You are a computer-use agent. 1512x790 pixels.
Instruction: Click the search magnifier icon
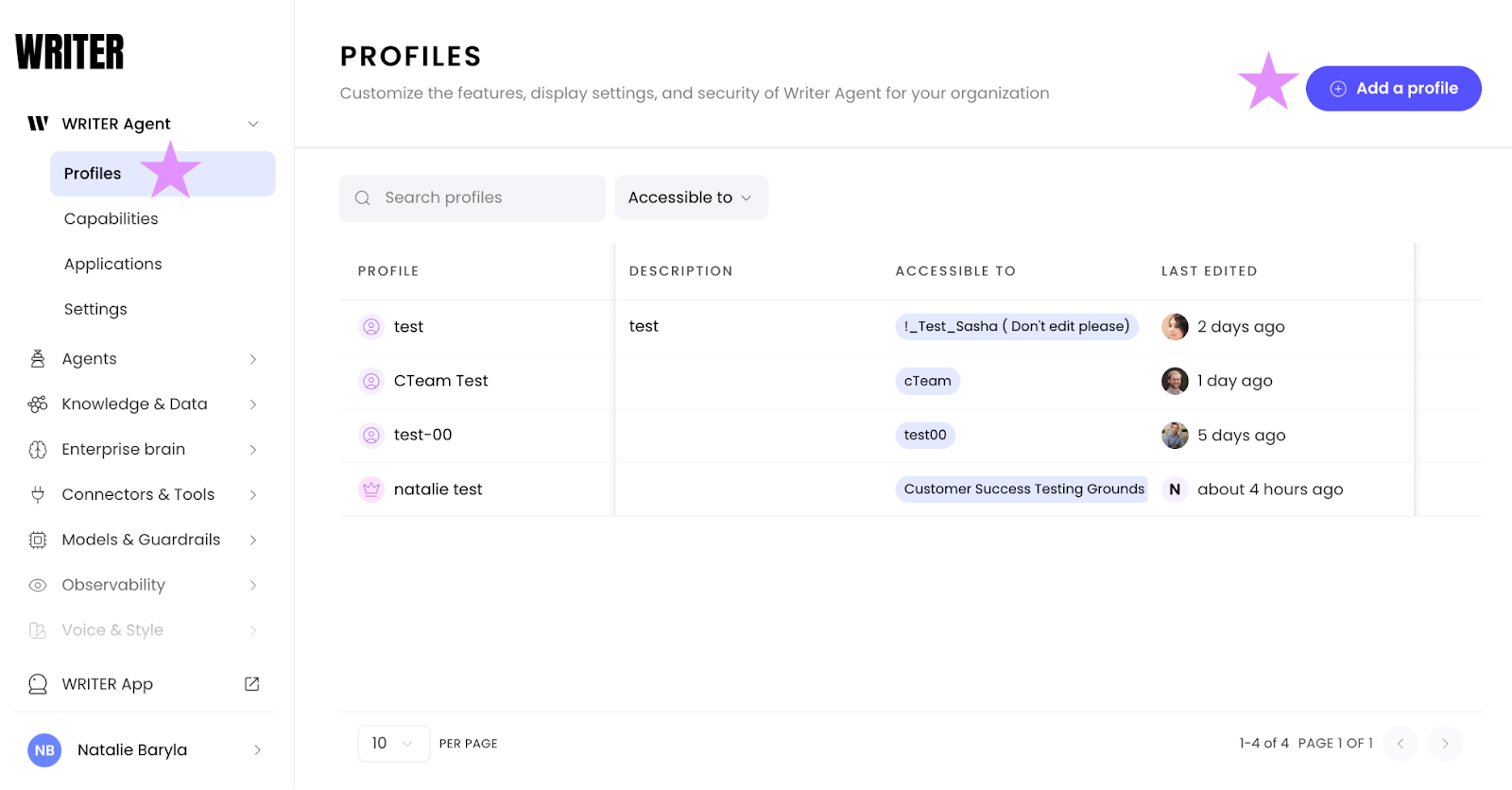pos(363,198)
